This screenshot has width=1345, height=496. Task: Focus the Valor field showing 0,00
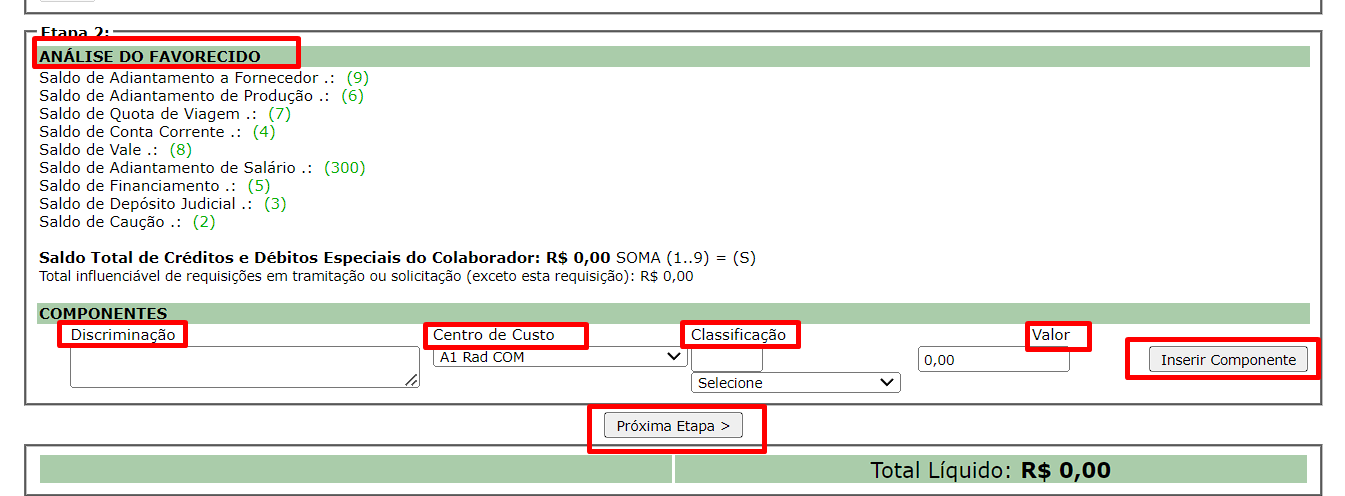pyautogui.click(x=992, y=360)
